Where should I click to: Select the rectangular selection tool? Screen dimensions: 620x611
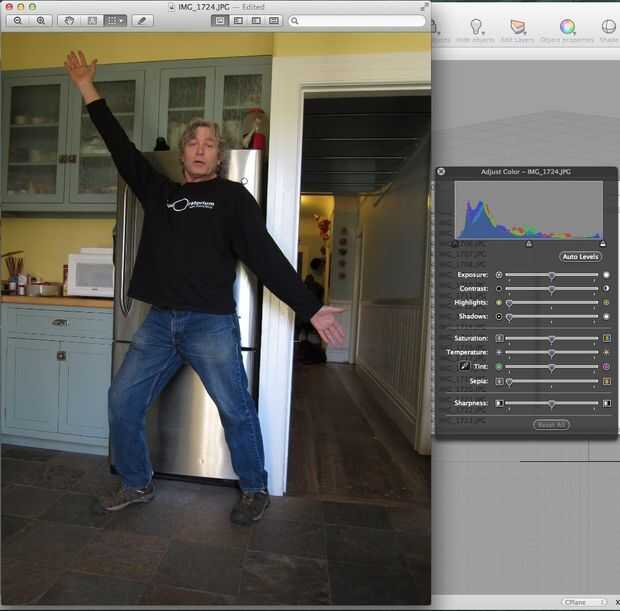coord(92,21)
